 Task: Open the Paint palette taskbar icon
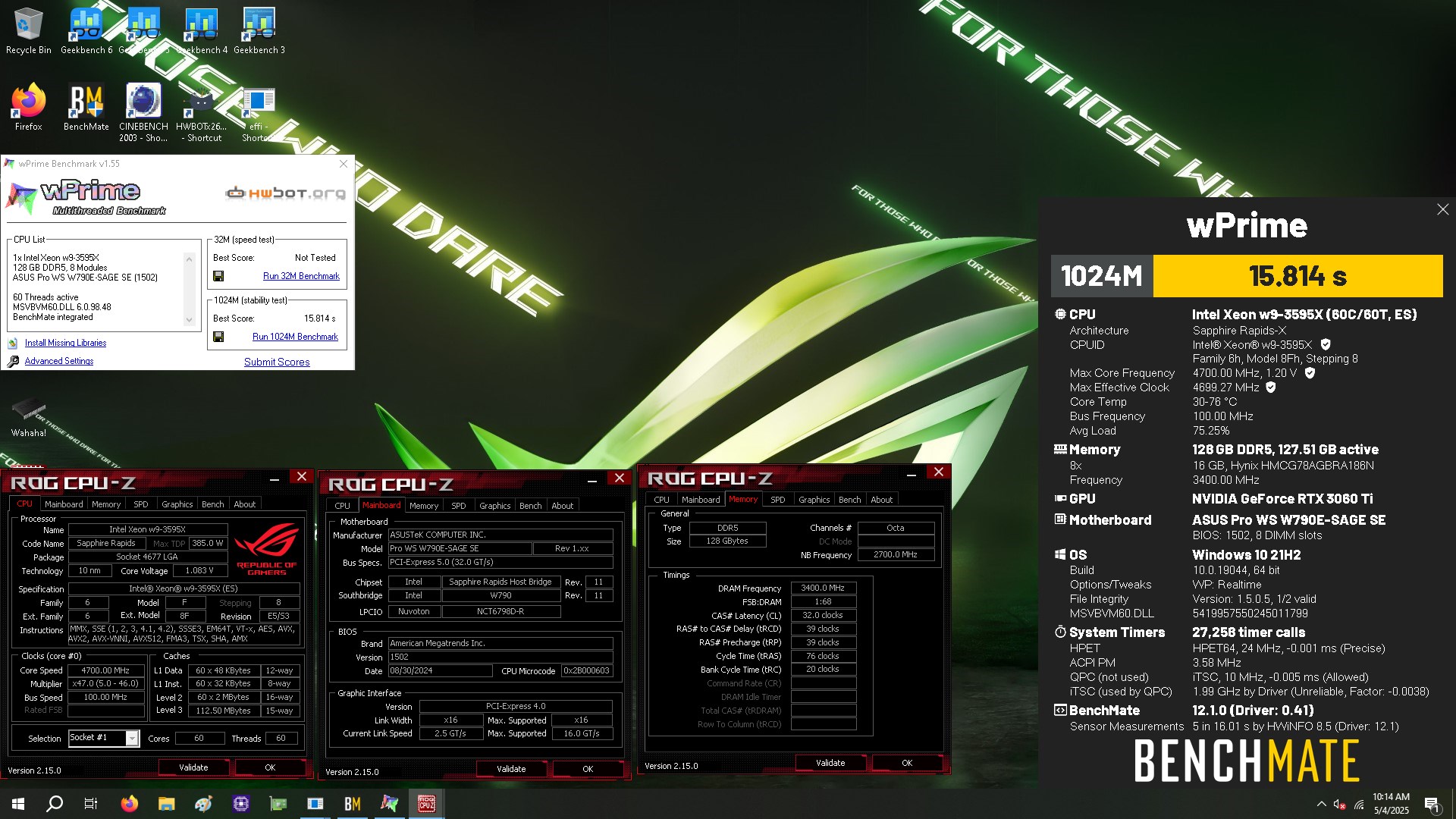[x=204, y=804]
